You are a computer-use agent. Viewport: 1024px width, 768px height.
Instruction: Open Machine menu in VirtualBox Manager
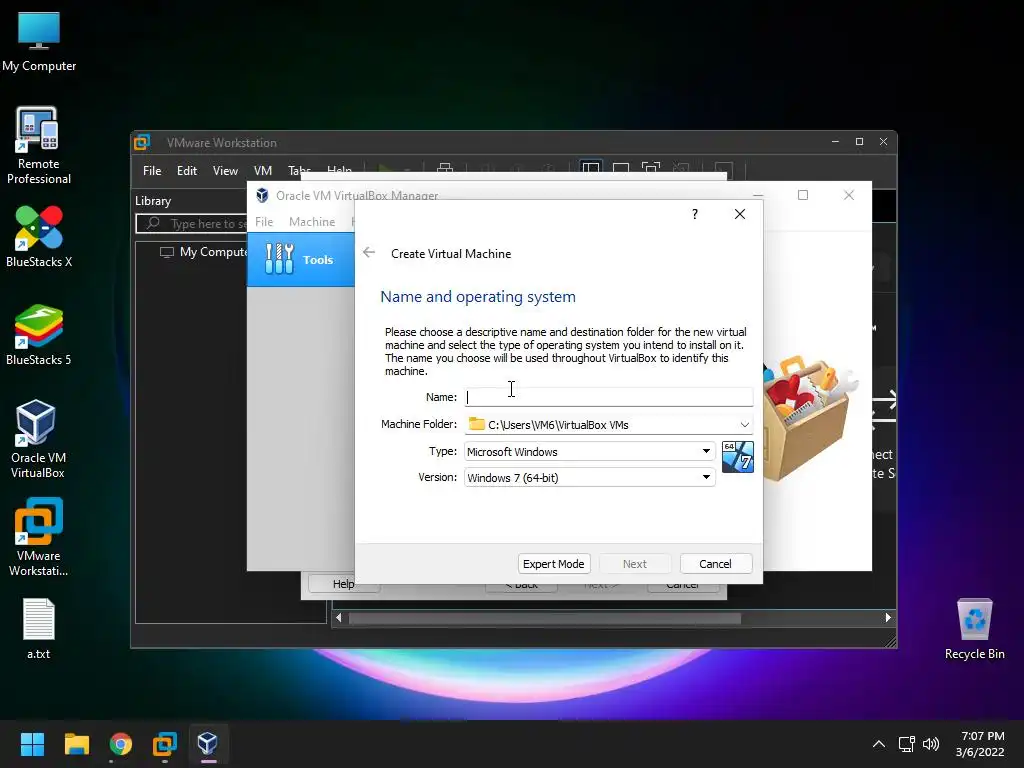pyautogui.click(x=312, y=222)
